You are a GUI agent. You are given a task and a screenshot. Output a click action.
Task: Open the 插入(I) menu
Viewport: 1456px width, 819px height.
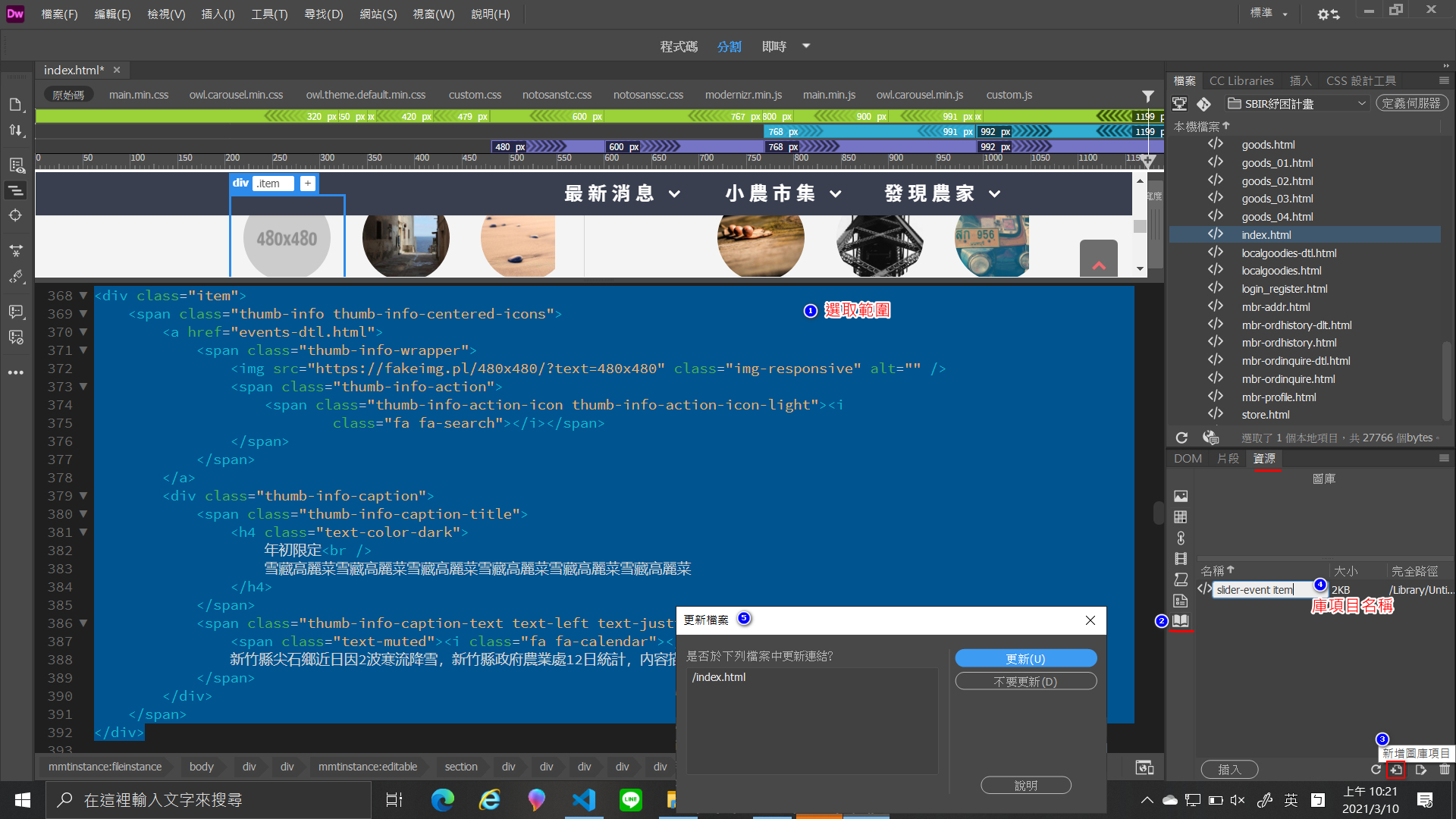click(218, 14)
